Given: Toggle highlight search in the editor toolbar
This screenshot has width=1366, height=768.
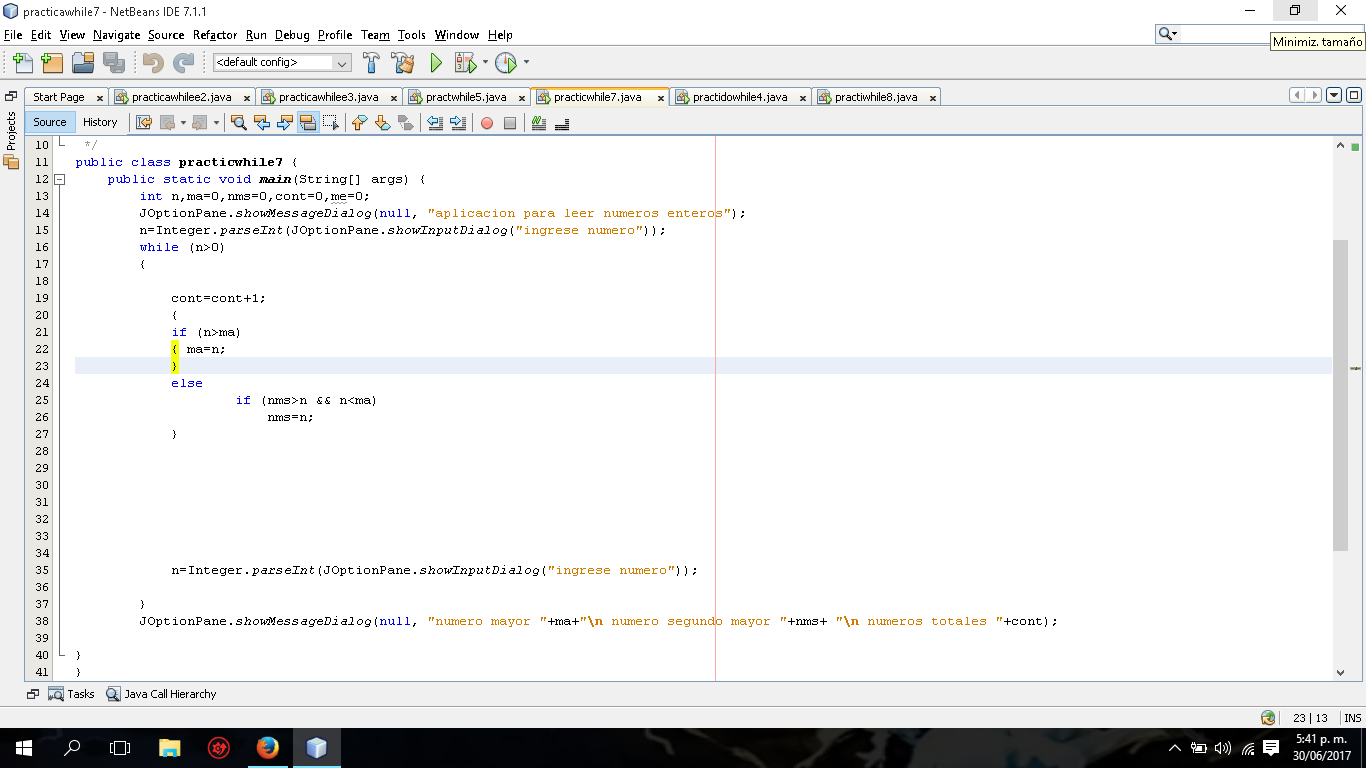Looking at the screenshot, I should click(308, 123).
